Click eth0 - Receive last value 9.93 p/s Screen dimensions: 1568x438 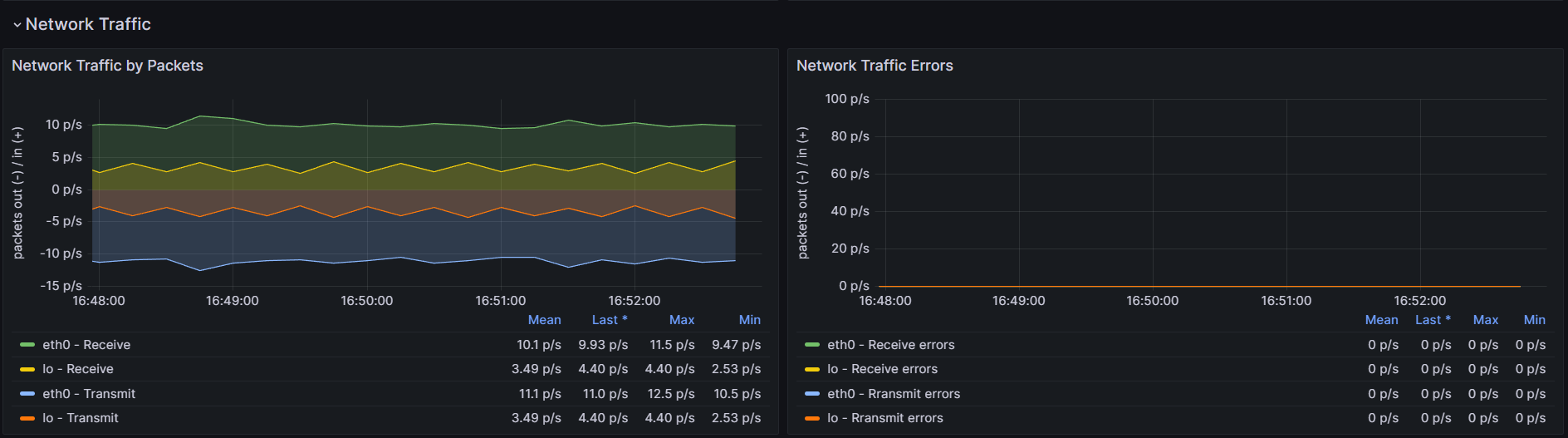[x=603, y=345]
